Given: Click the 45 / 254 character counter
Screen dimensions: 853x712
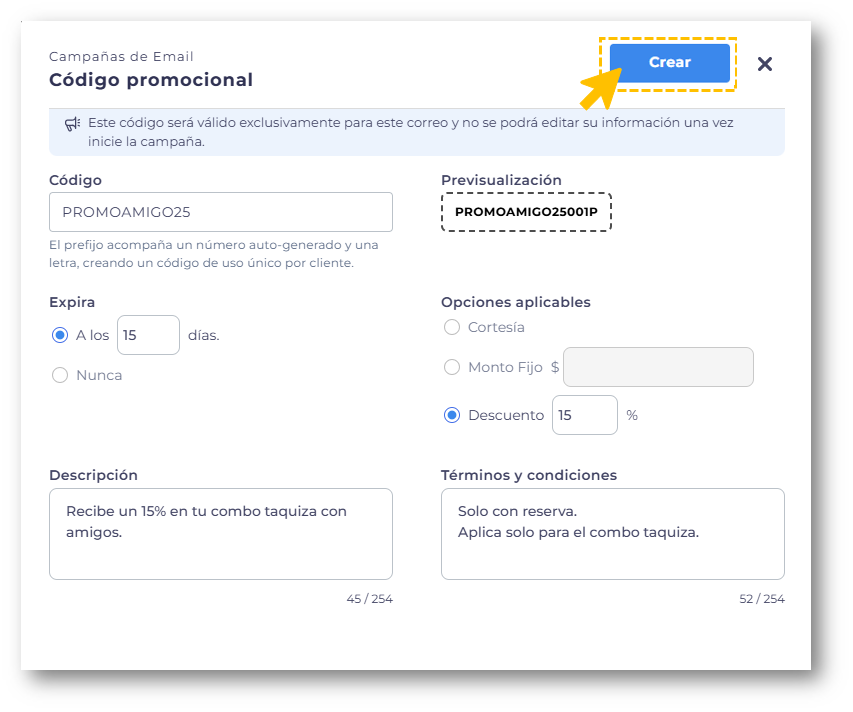Looking at the screenshot, I should click(x=369, y=599).
